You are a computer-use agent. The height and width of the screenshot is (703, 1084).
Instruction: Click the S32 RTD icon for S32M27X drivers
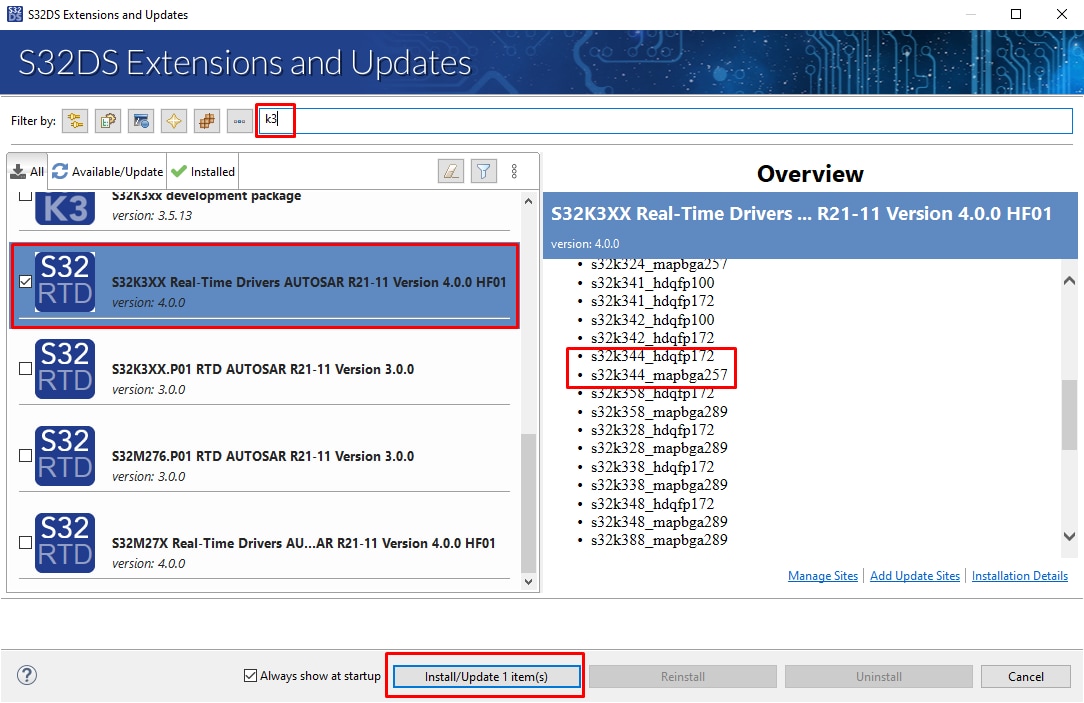(64, 542)
